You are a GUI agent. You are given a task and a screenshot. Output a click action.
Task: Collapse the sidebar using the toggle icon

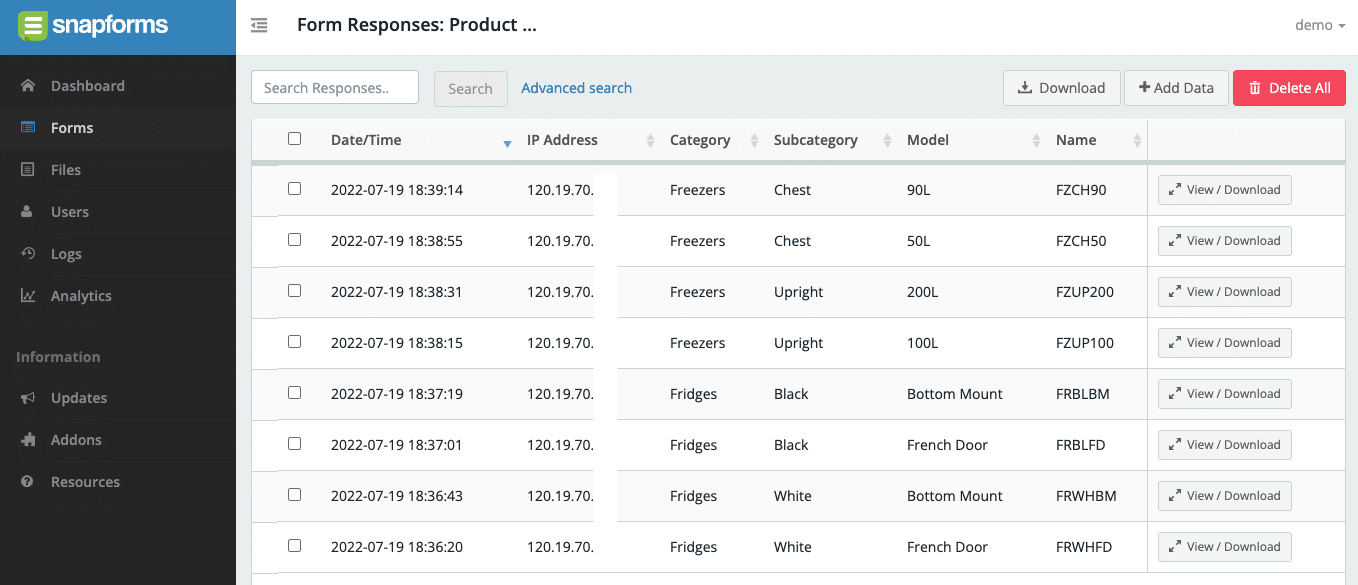tap(259, 26)
